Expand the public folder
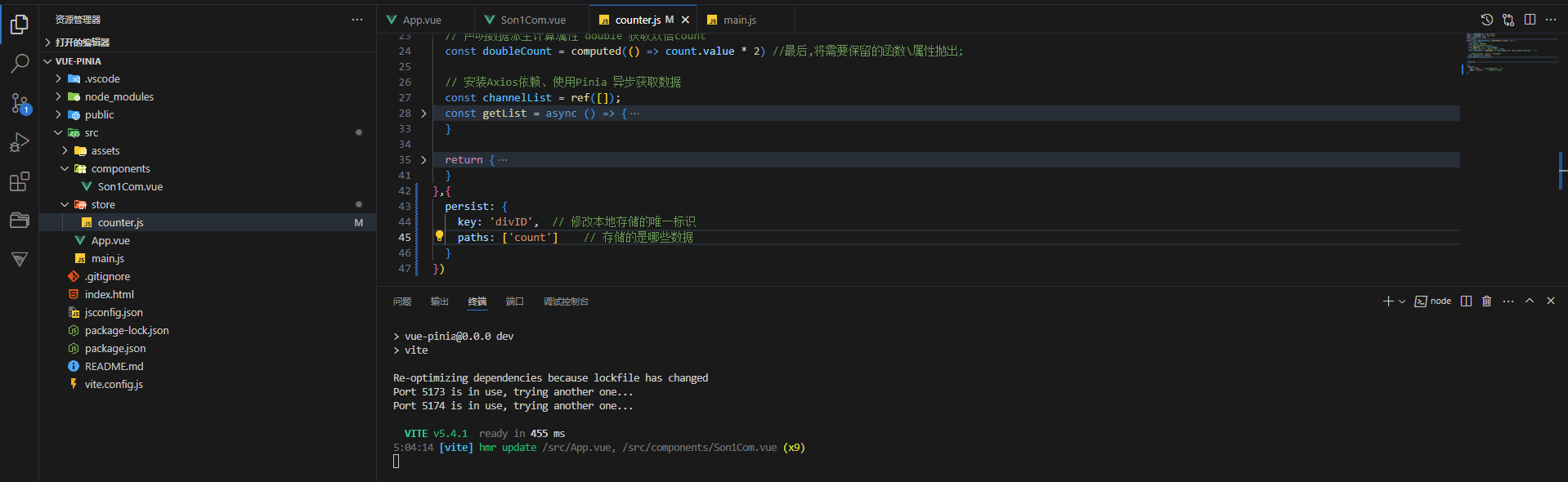 click(x=208, y=115)
